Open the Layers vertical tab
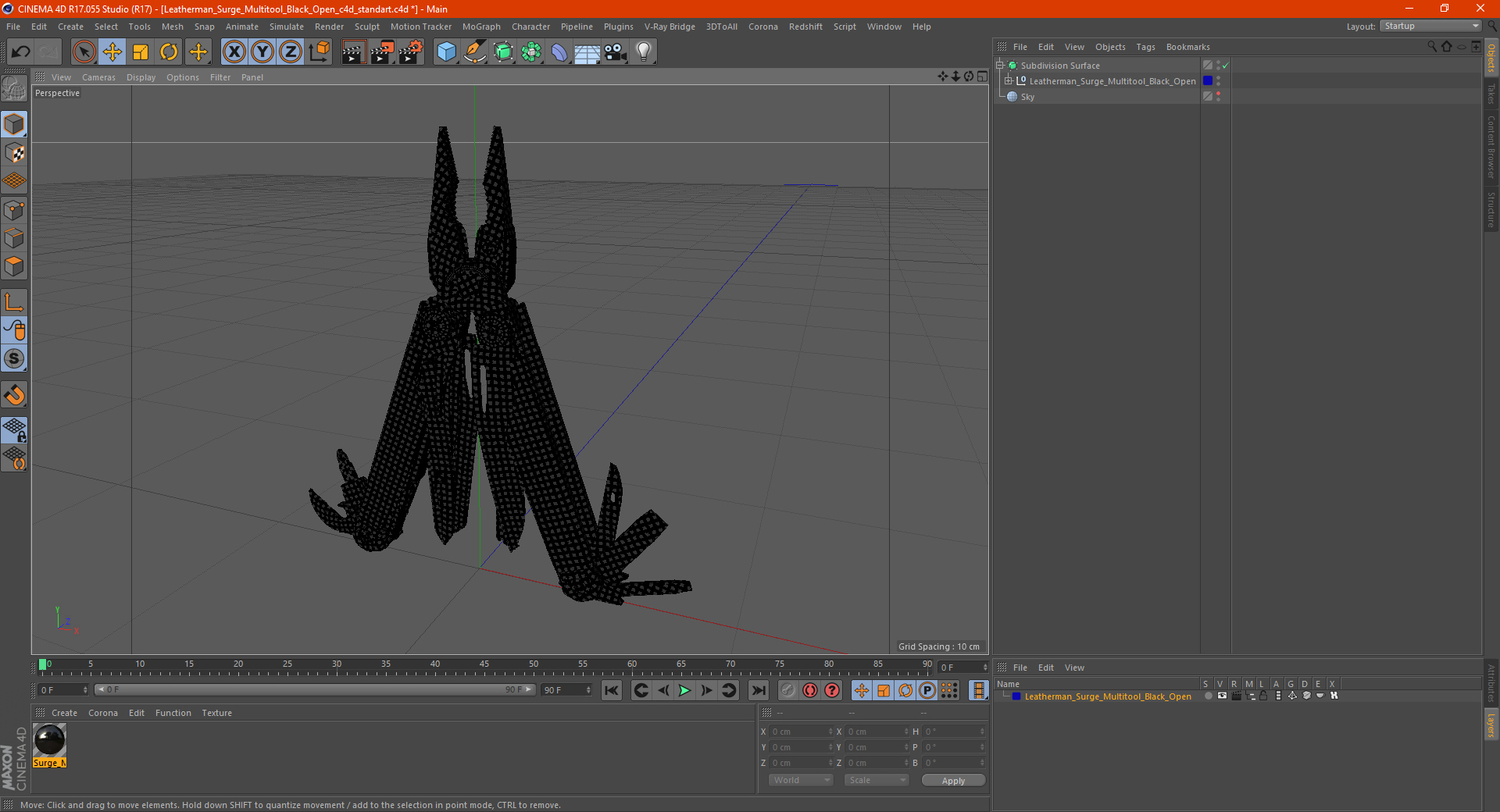The image size is (1500, 812). tap(1491, 725)
